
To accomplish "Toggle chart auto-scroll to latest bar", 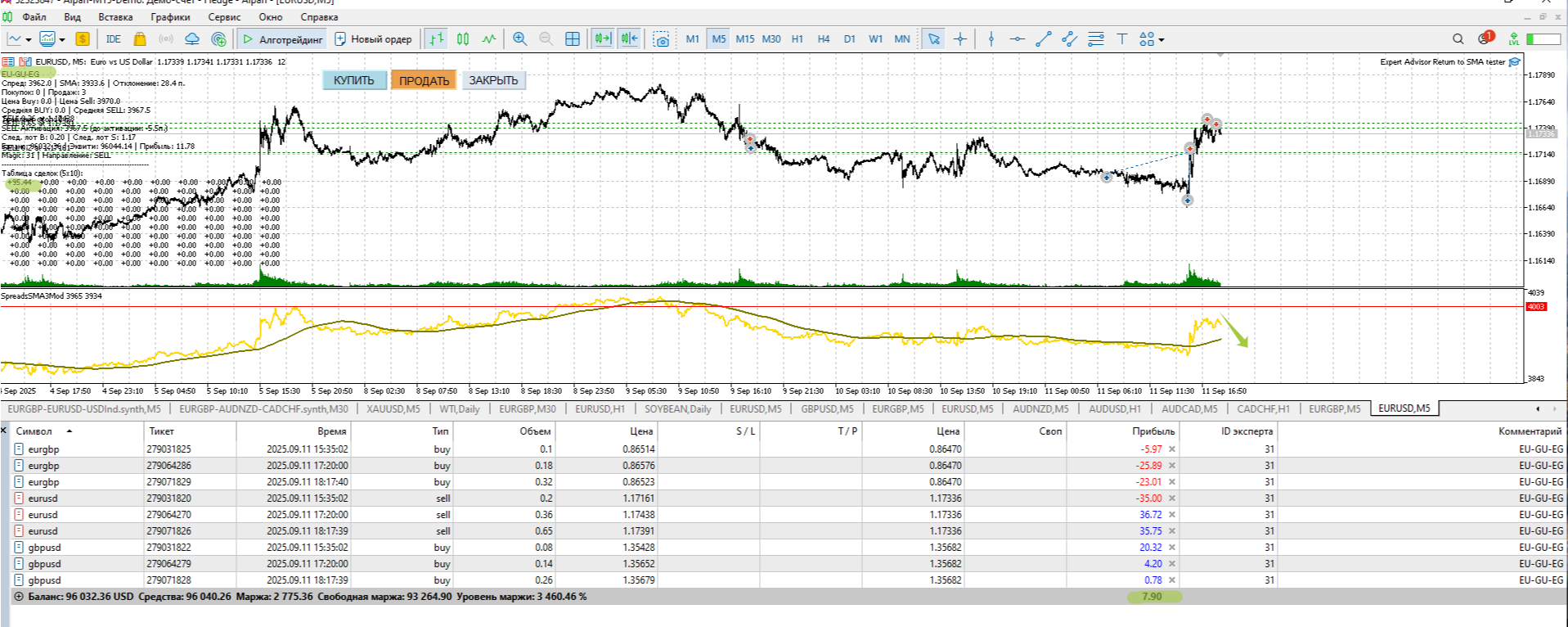I will (603, 38).
